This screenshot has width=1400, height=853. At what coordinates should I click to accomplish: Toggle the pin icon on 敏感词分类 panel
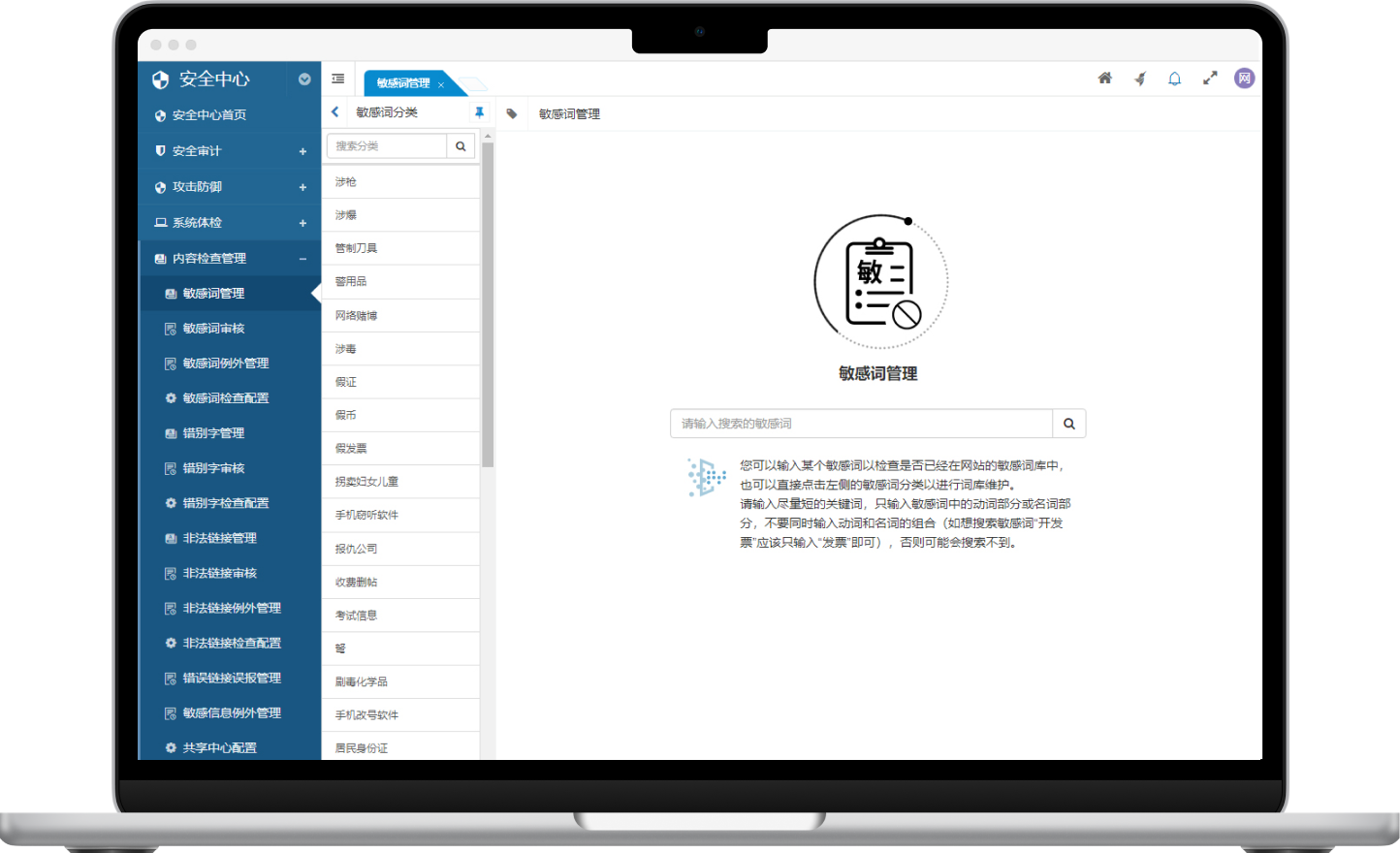coord(479,112)
